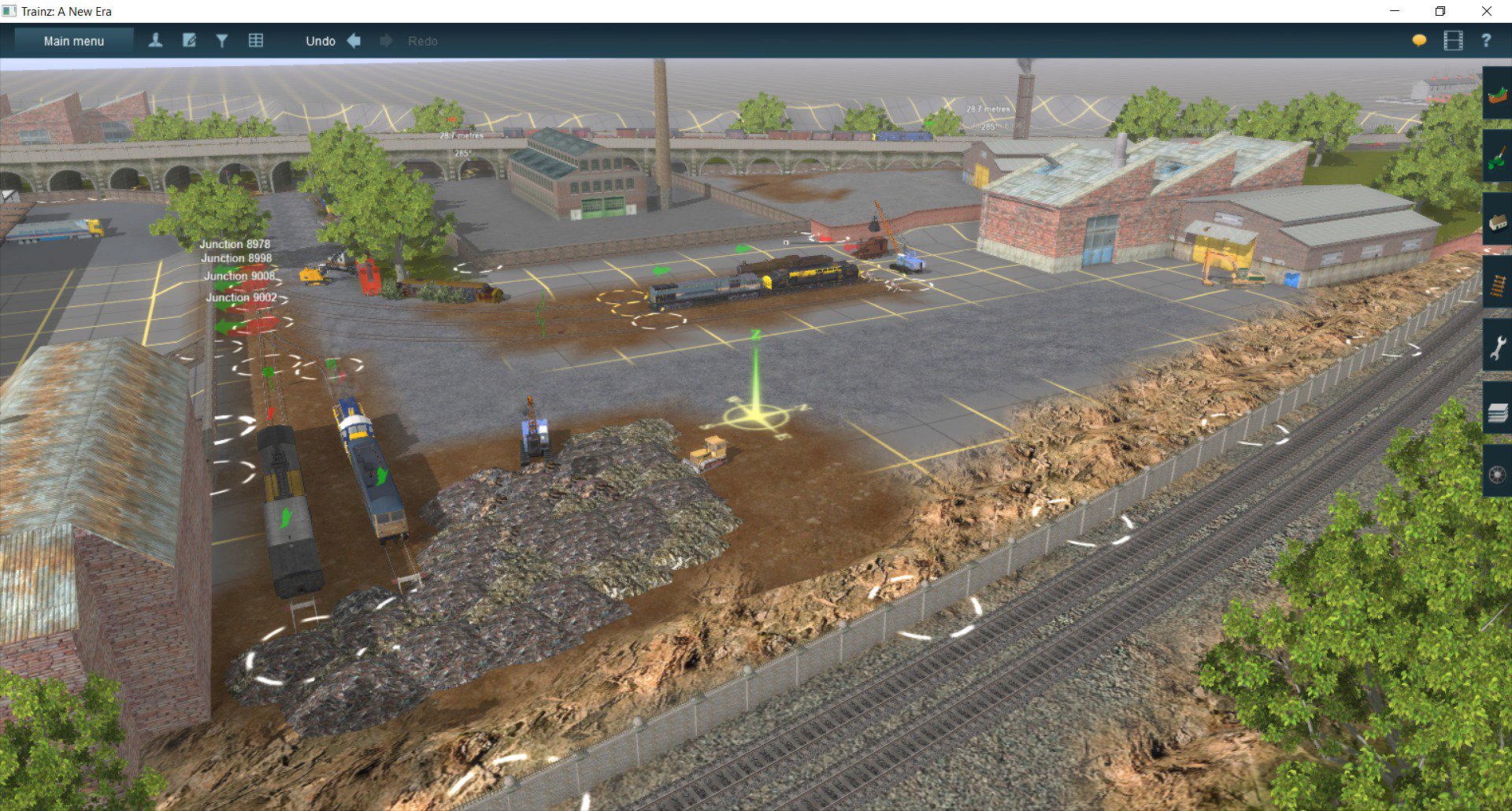Open the Layers stack tab
The width and height of the screenshot is (1512, 811).
coord(1497,409)
